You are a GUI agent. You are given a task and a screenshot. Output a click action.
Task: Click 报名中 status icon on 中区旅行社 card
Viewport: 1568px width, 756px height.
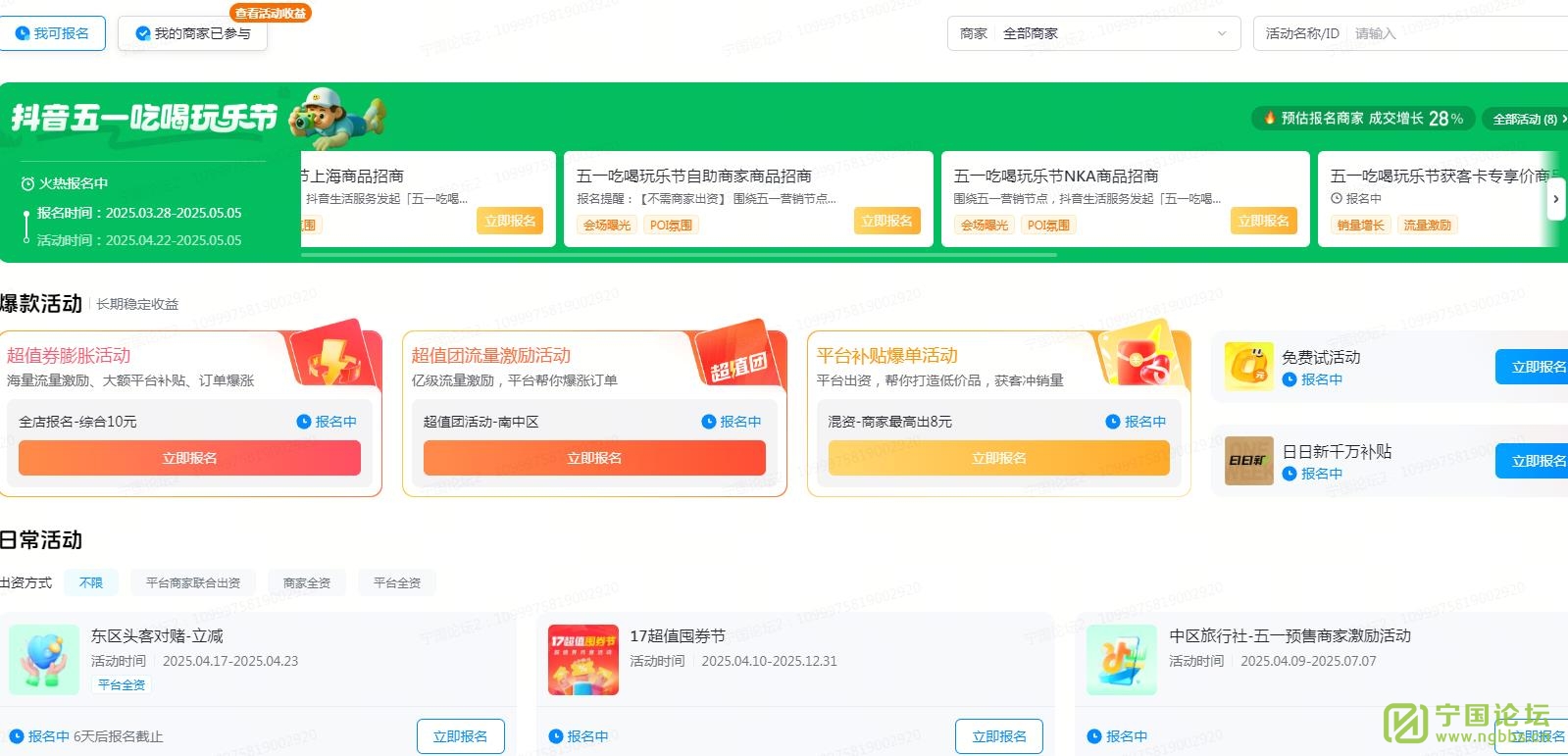click(x=1094, y=736)
